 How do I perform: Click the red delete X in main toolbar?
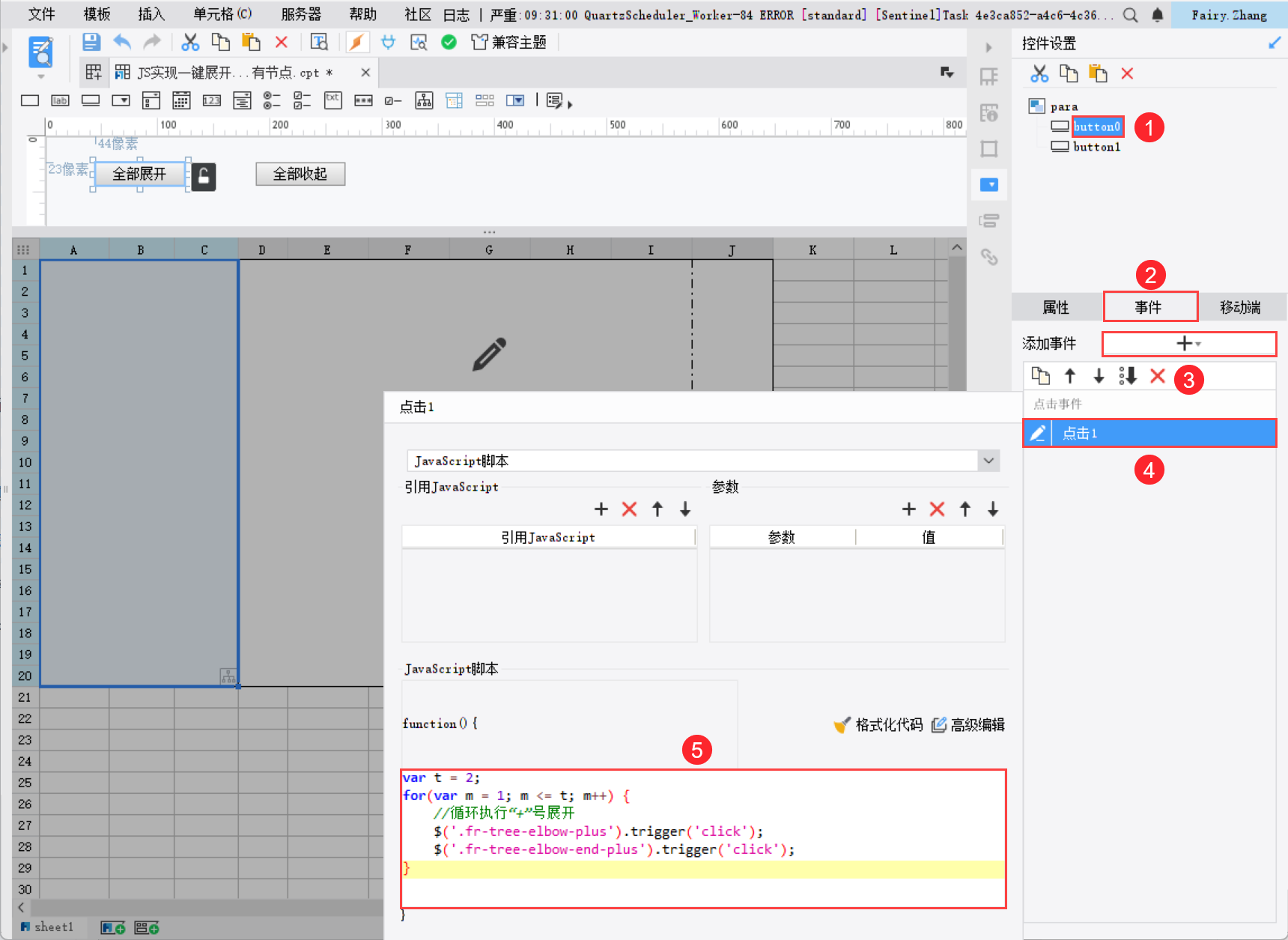pyautogui.click(x=282, y=42)
